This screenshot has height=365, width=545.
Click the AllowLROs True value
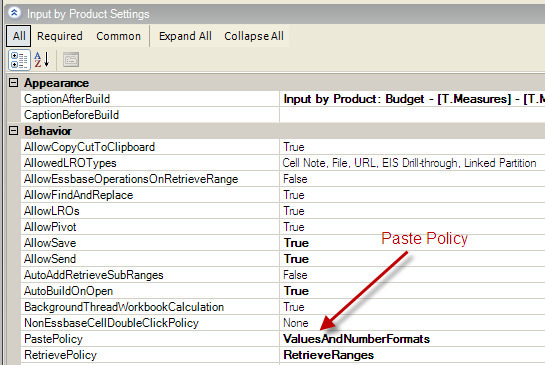[412, 211]
